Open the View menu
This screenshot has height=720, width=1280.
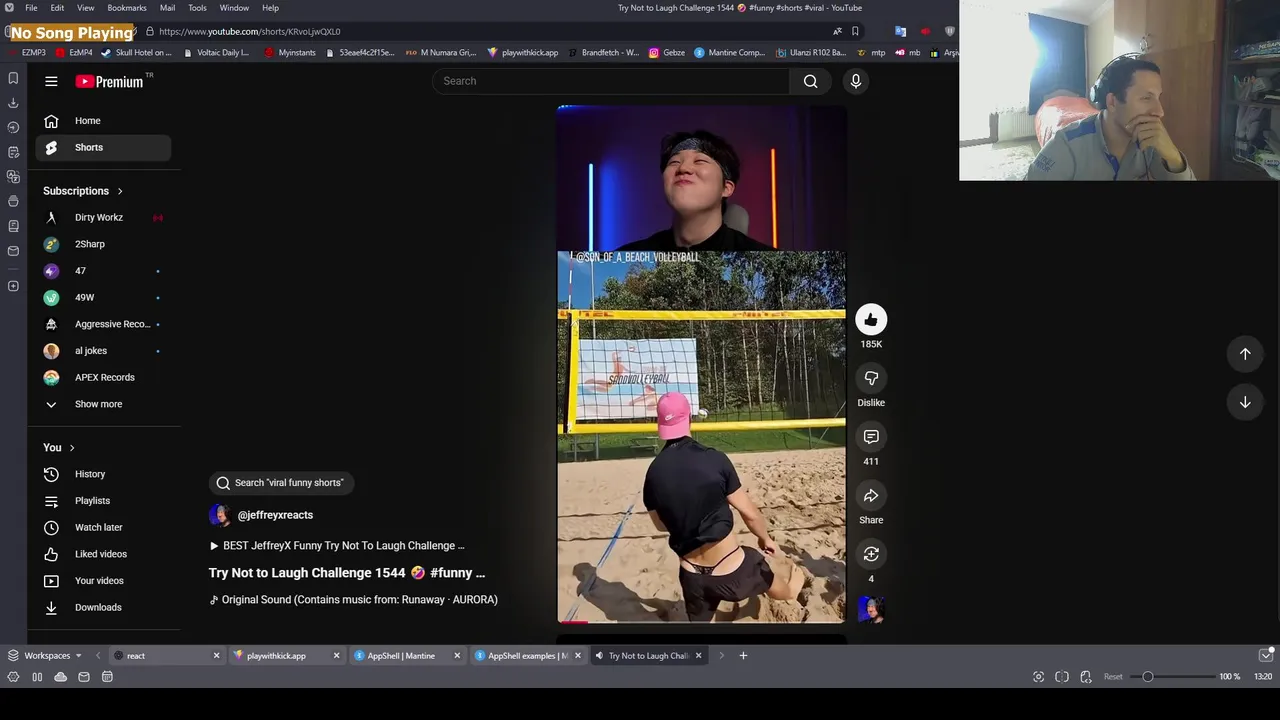[85, 8]
